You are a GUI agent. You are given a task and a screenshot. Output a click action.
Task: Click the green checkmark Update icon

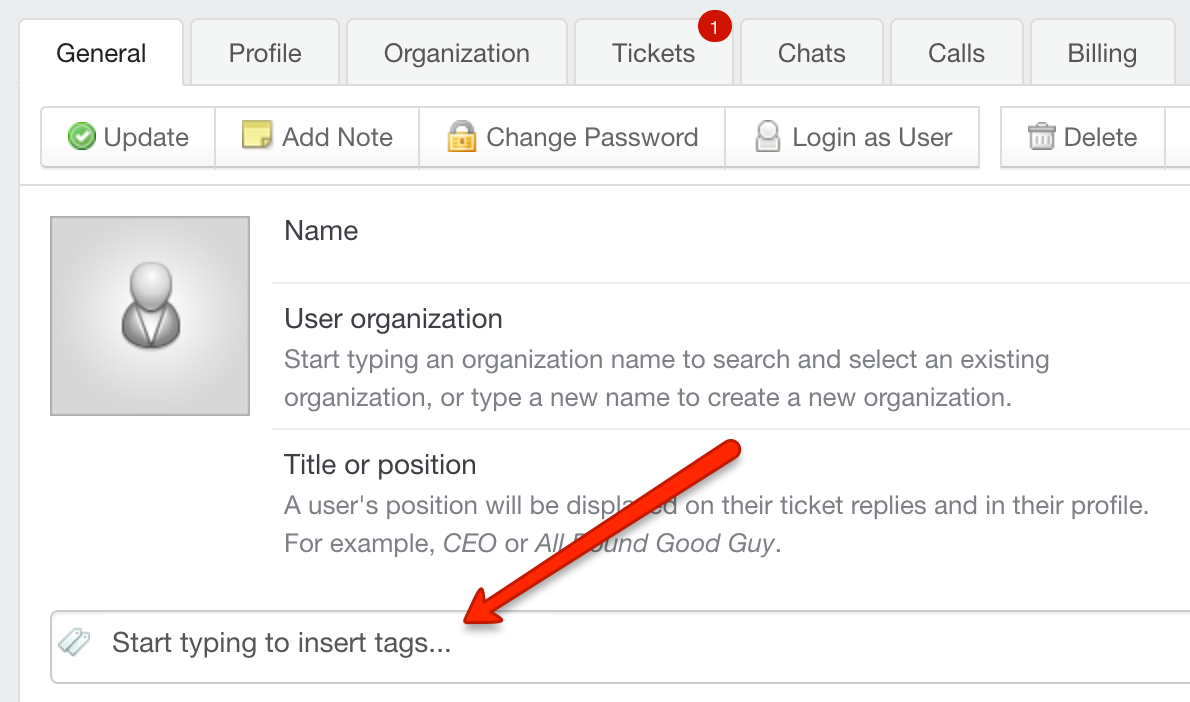pos(81,137)
